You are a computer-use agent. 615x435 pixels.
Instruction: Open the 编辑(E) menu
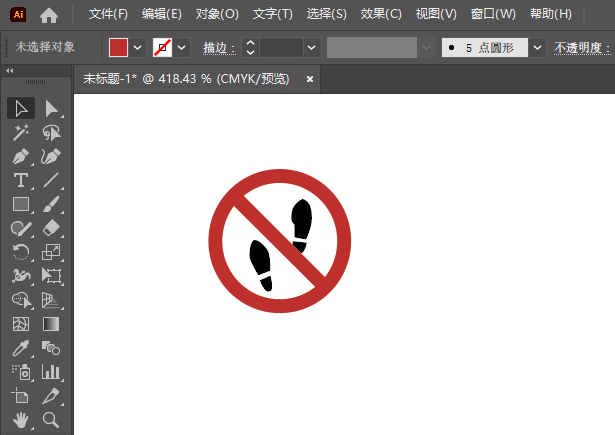point(162,14)
